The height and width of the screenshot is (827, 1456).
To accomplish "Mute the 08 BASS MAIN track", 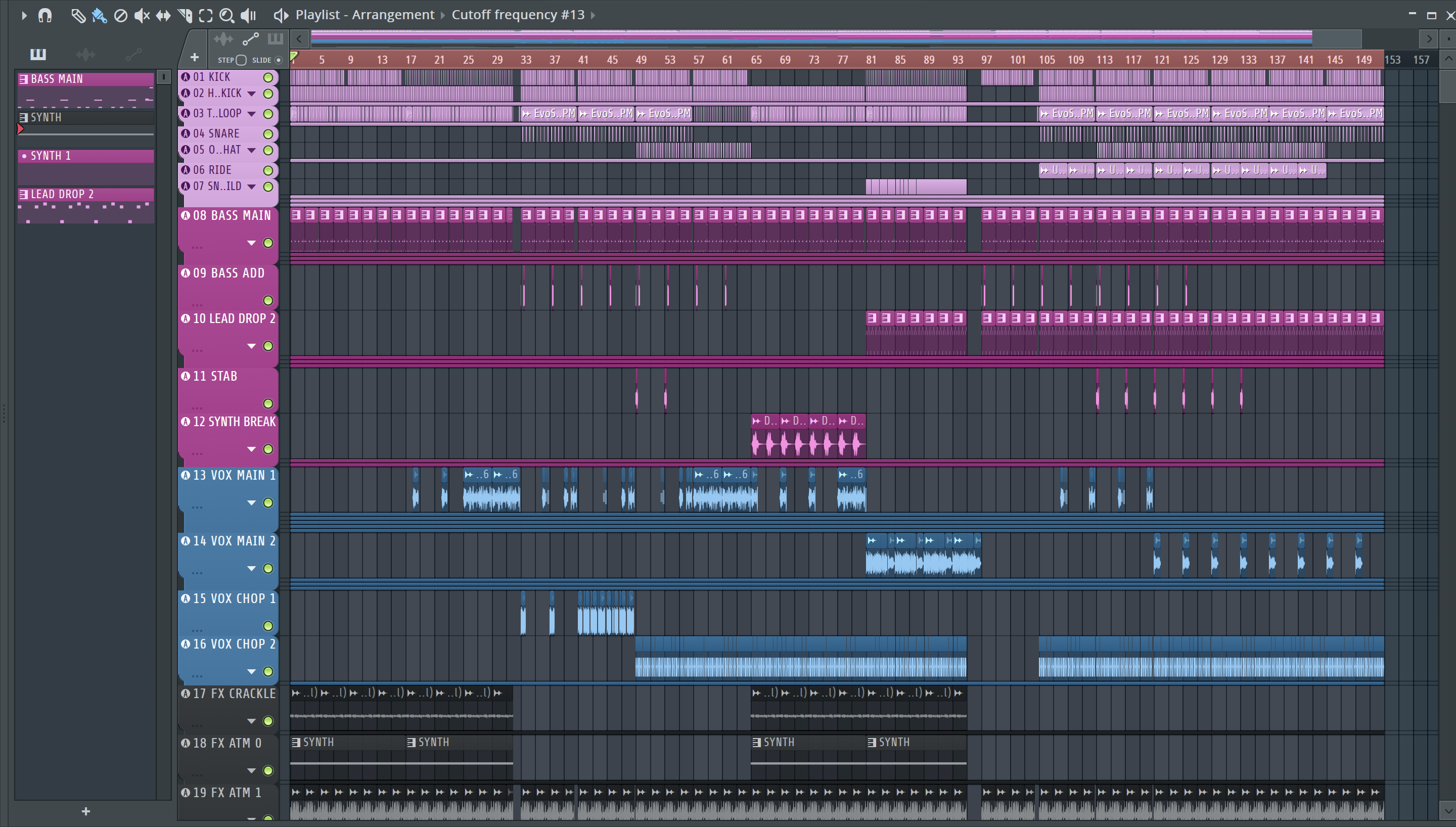I will (268, 243).
